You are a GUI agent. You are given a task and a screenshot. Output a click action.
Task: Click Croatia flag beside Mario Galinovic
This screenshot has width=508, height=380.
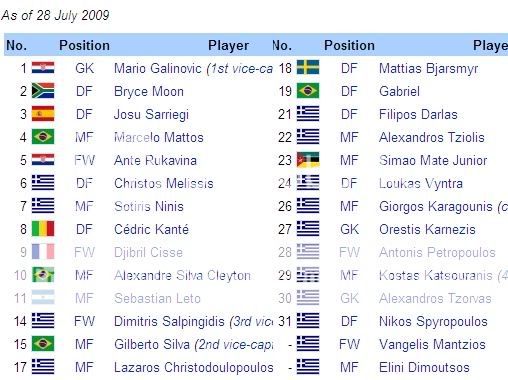(43, 68)
